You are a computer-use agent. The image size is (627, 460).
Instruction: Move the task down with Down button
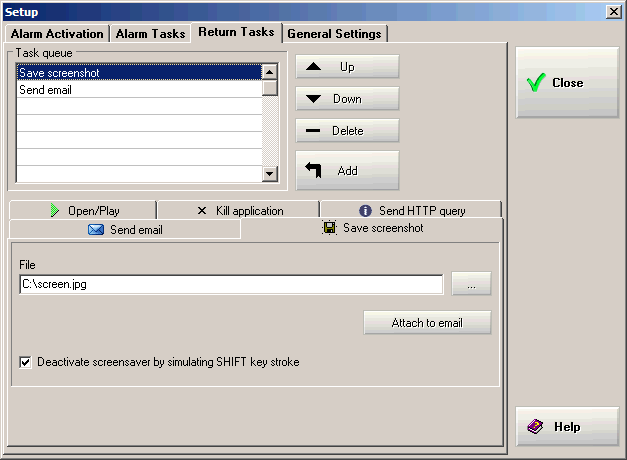point(347,99)
